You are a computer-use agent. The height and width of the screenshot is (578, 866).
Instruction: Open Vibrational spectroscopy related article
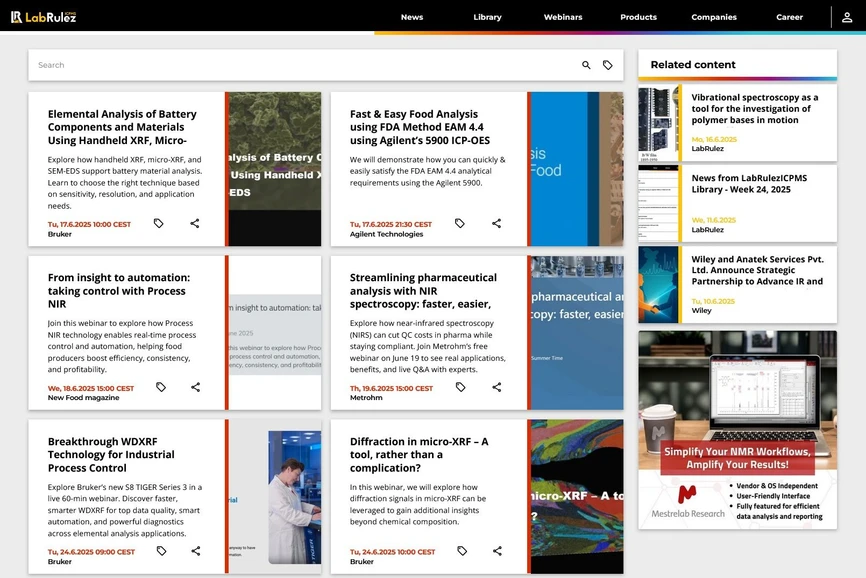tap(754, 109)
